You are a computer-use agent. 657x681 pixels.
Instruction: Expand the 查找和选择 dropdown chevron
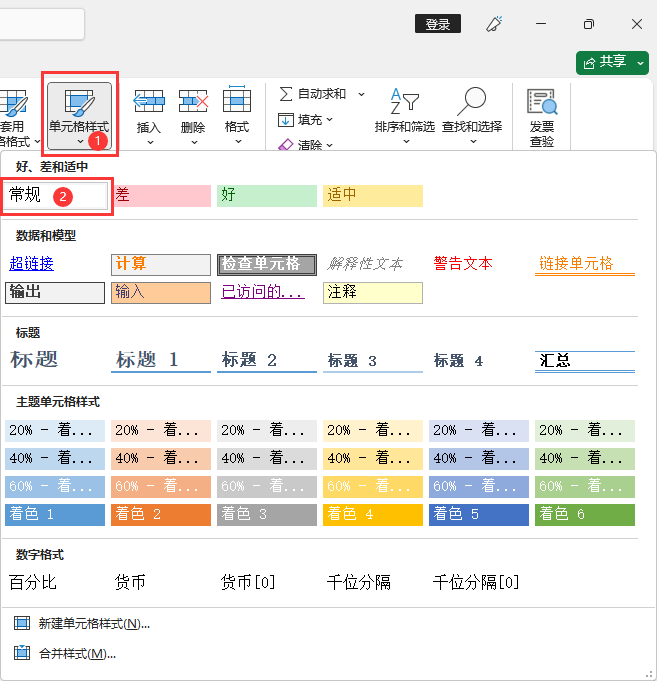click(473, 142)
